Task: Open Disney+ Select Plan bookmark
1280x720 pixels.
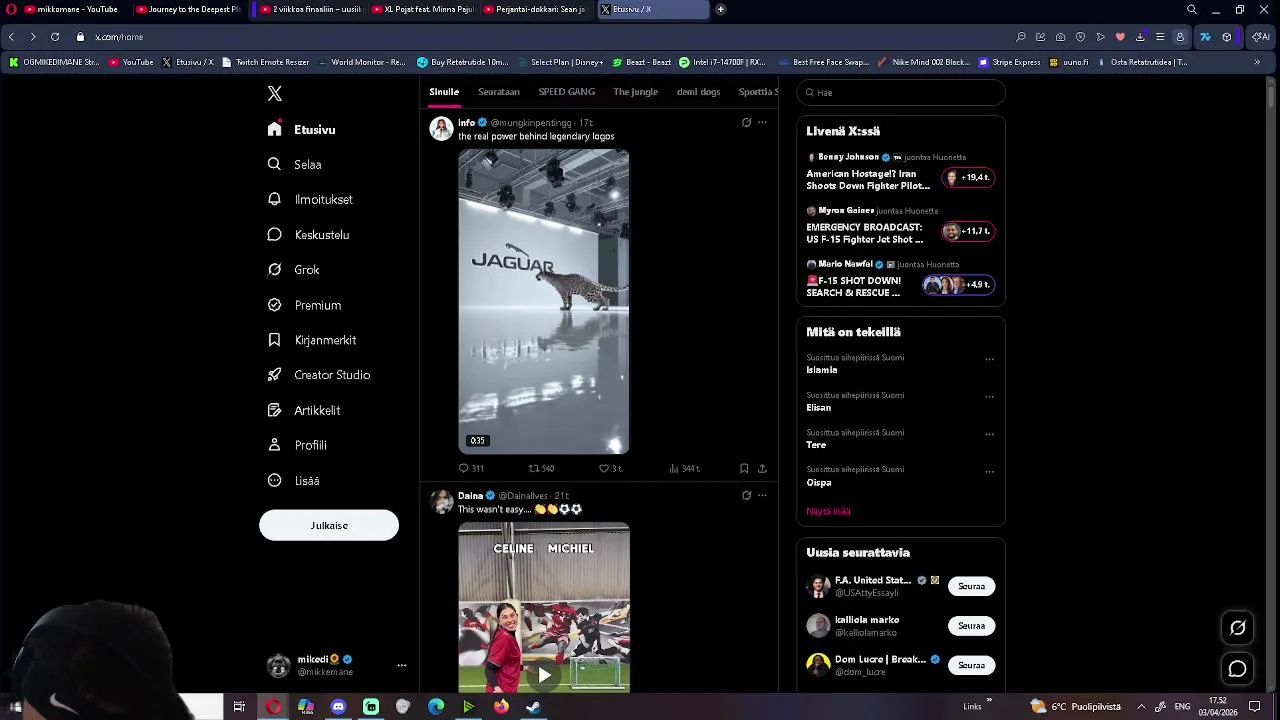Action: (x=560, y=62)
